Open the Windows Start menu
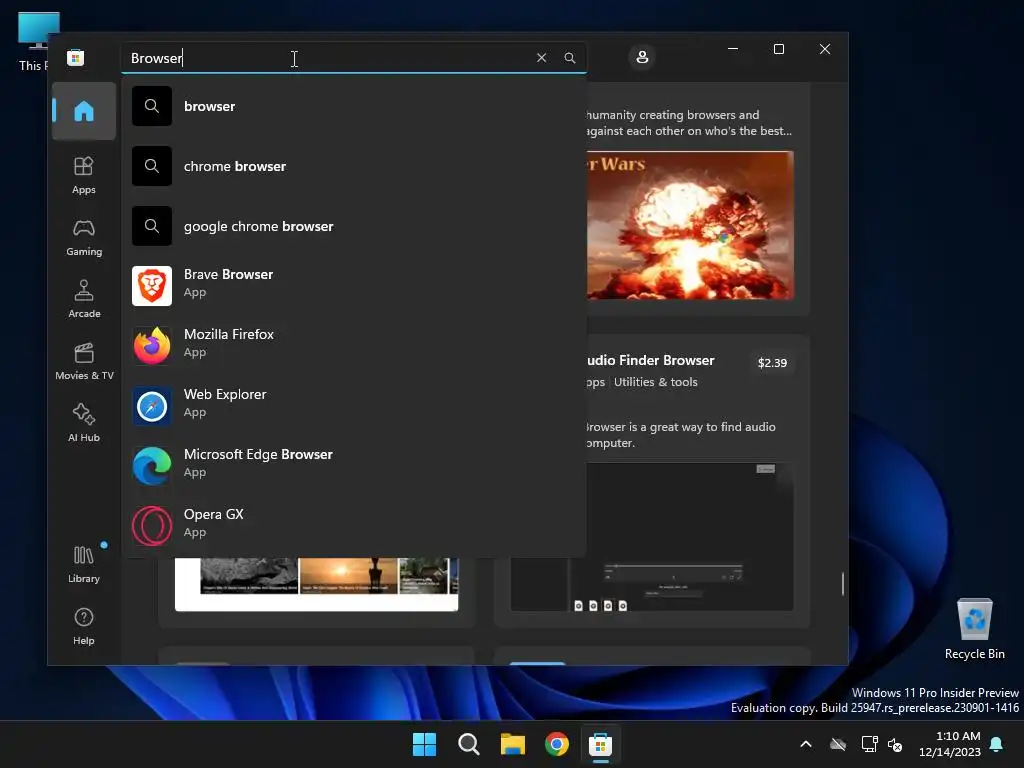 pos(424,744)
